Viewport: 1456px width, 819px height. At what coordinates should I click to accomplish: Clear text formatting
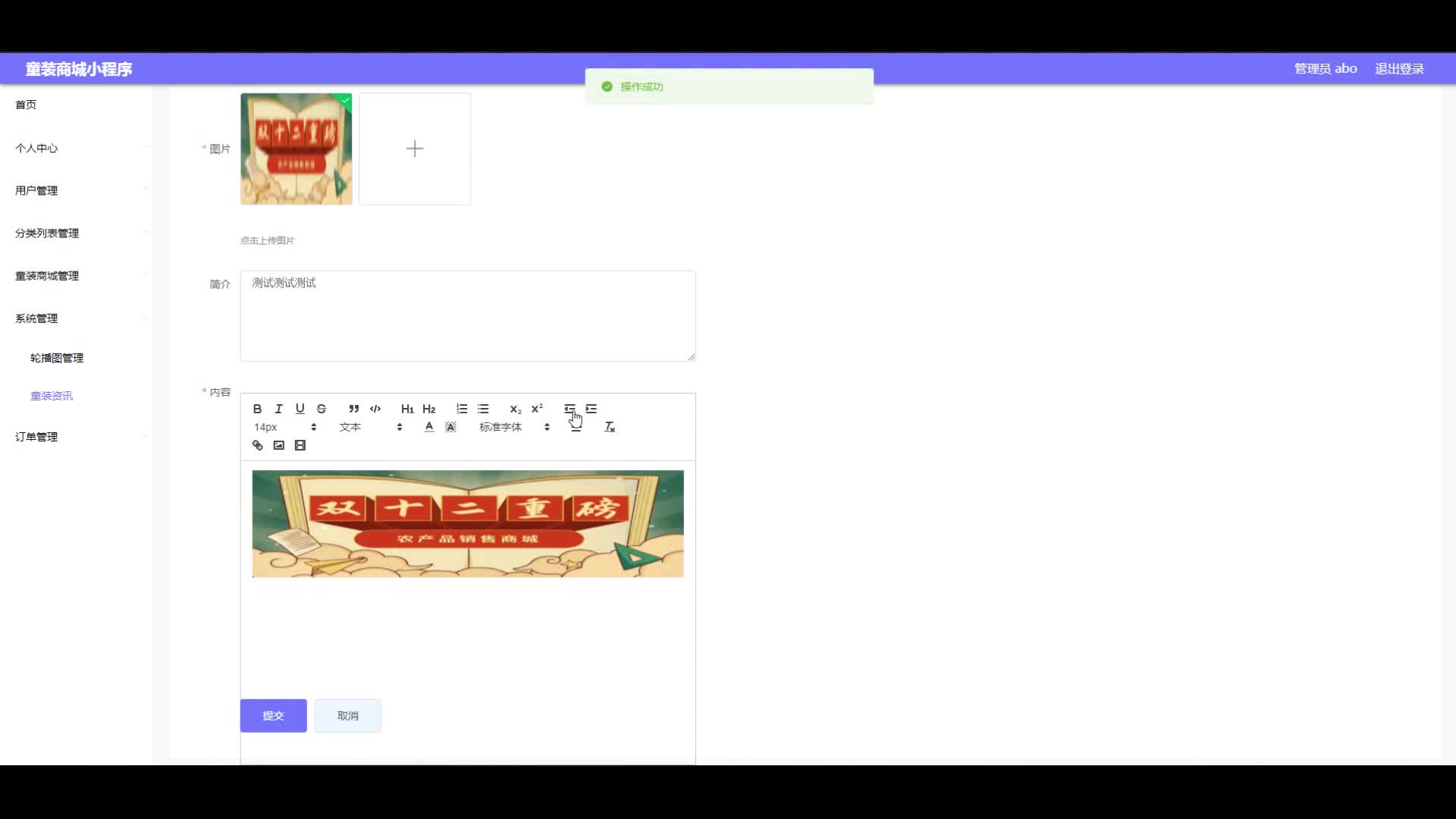(610, 427)
